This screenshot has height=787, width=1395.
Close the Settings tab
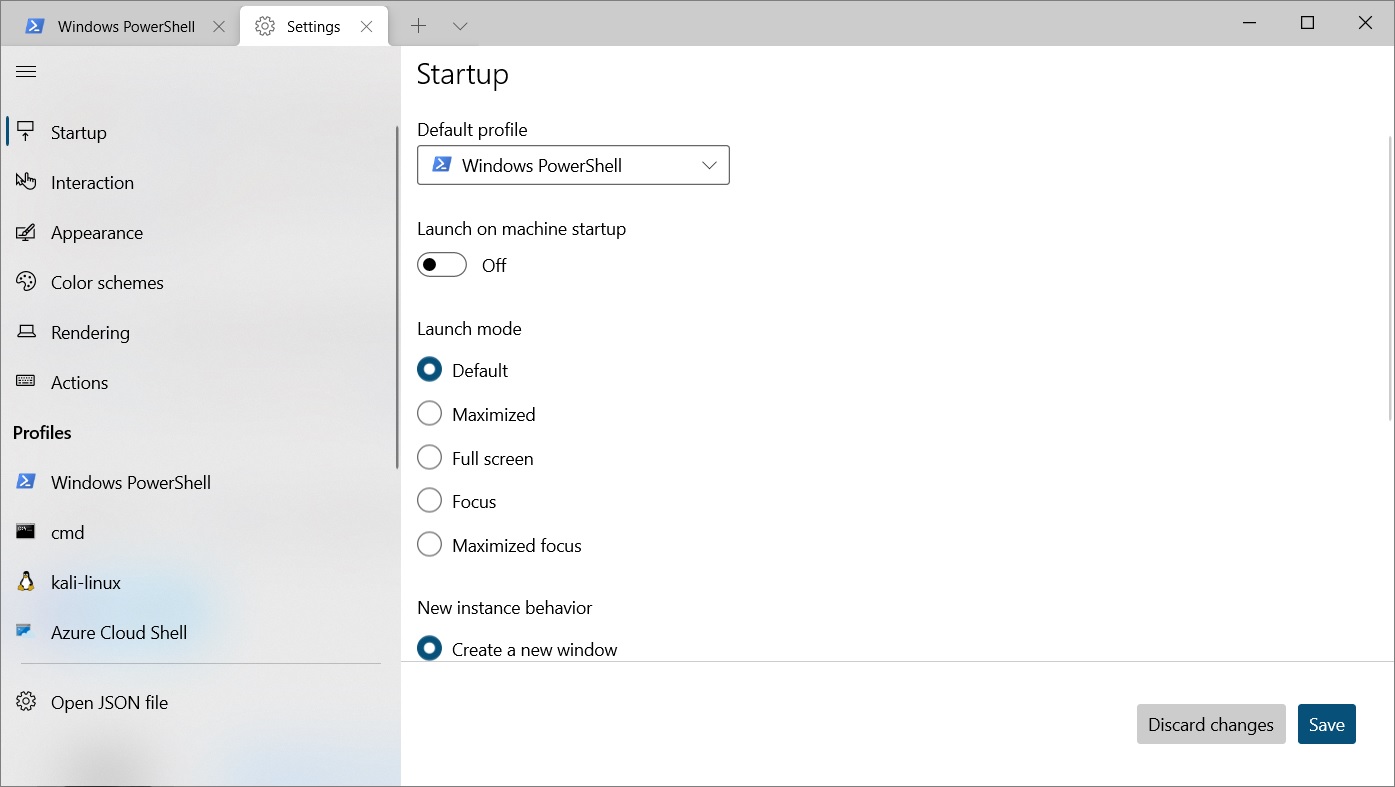click(x=367, y=26)
